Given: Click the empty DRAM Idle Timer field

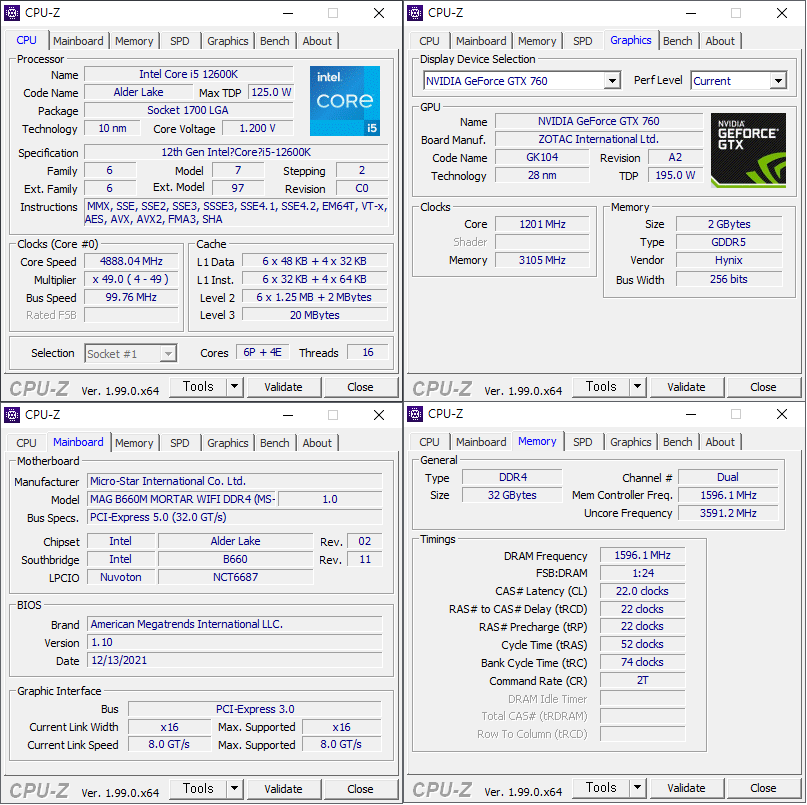Looking at the screenshot, I should pos(642,699).
